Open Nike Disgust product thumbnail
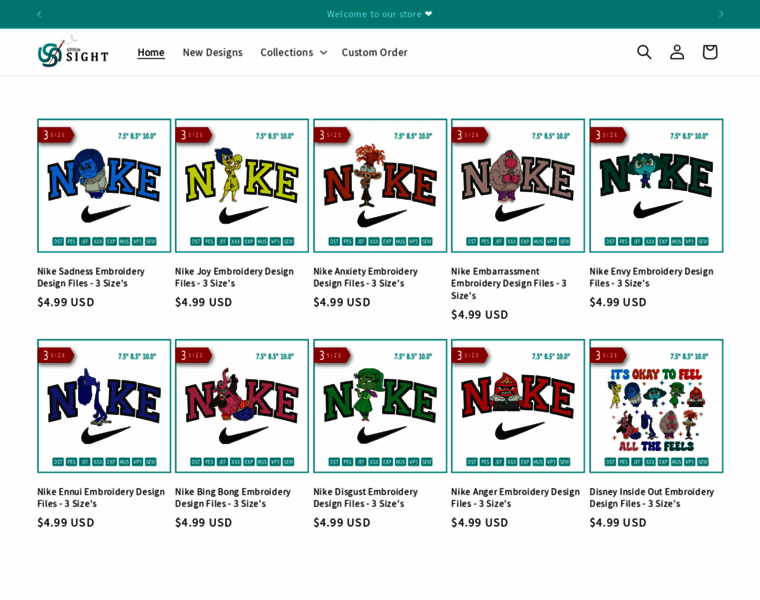This screenshot has width=760, height=600. tap(380, 406)
